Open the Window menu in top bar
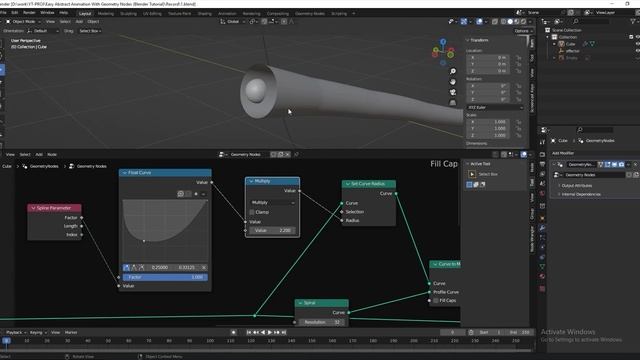This screenshot has height=360, width=640. coord(47,13)
